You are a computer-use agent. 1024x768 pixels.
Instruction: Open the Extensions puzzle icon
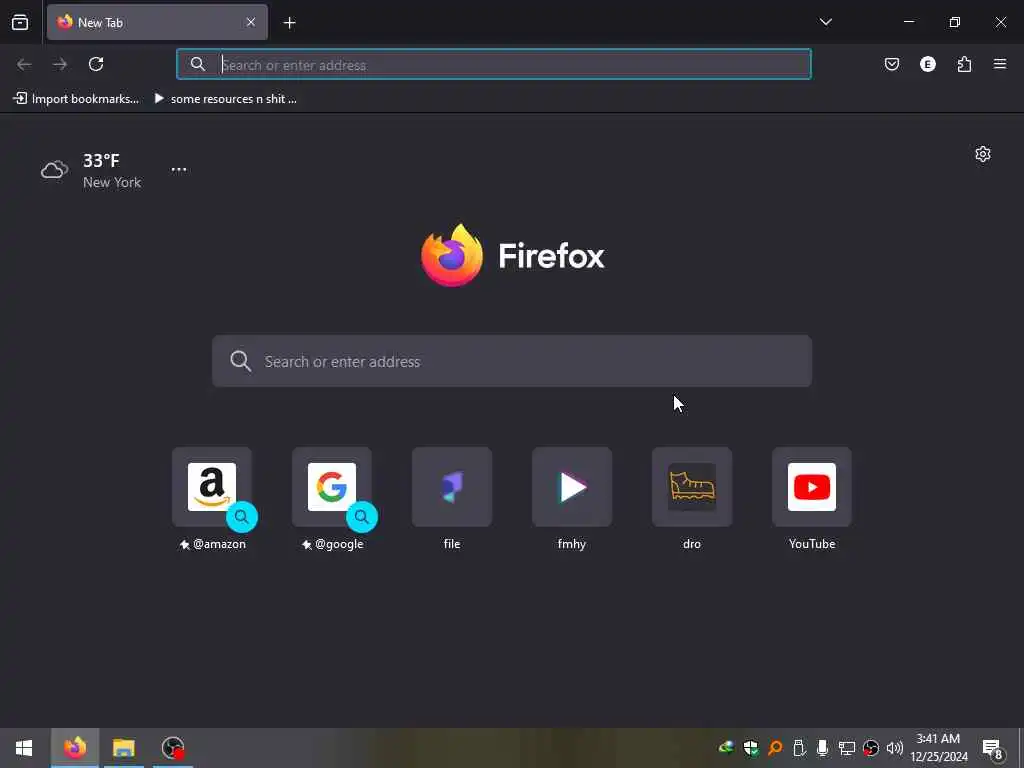coord(964,64)
